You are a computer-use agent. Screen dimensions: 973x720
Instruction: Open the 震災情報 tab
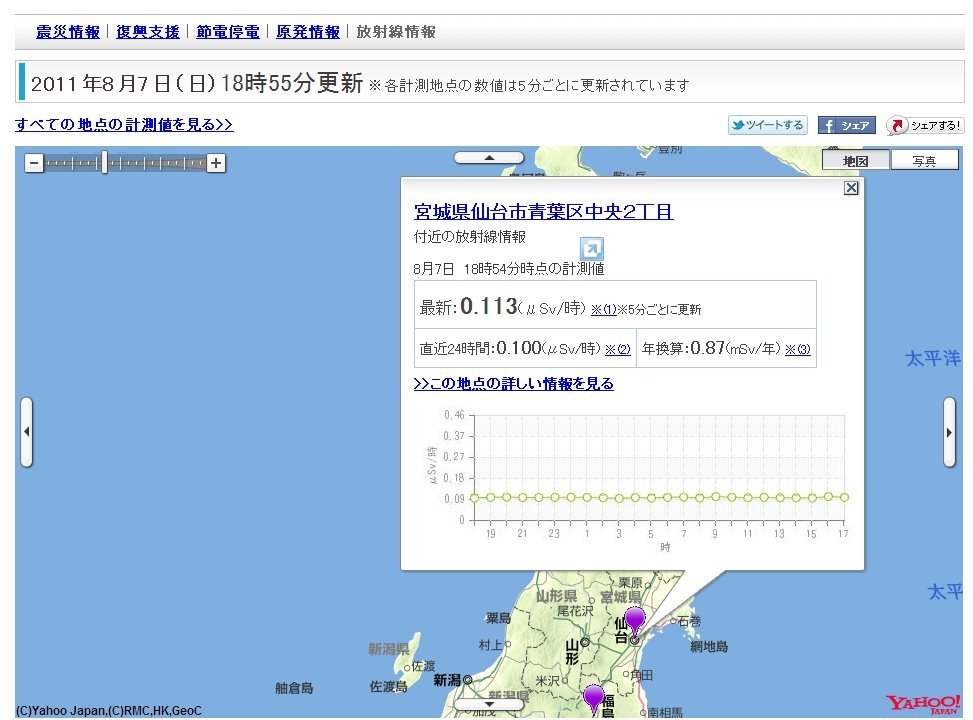click(68, 32)
